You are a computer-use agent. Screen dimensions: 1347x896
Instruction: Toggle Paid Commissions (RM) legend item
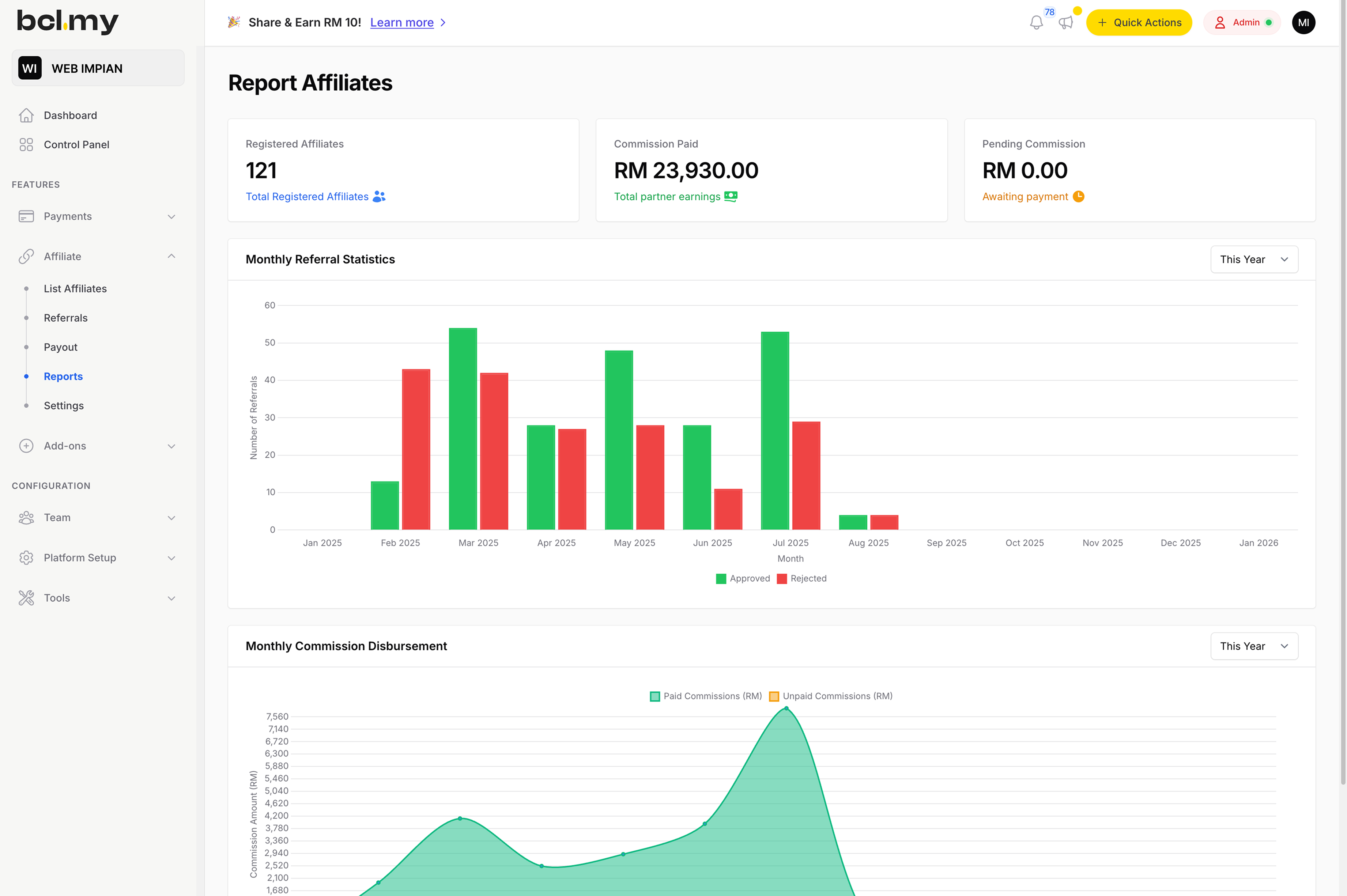706,696
